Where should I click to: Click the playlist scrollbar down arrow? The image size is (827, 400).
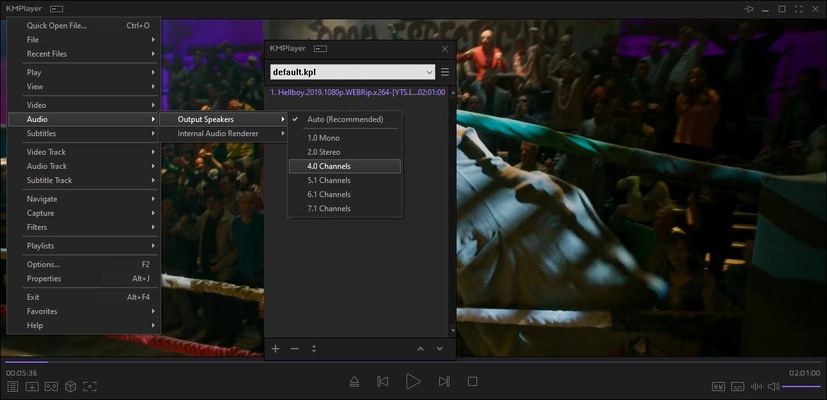(x=452, y=331)
